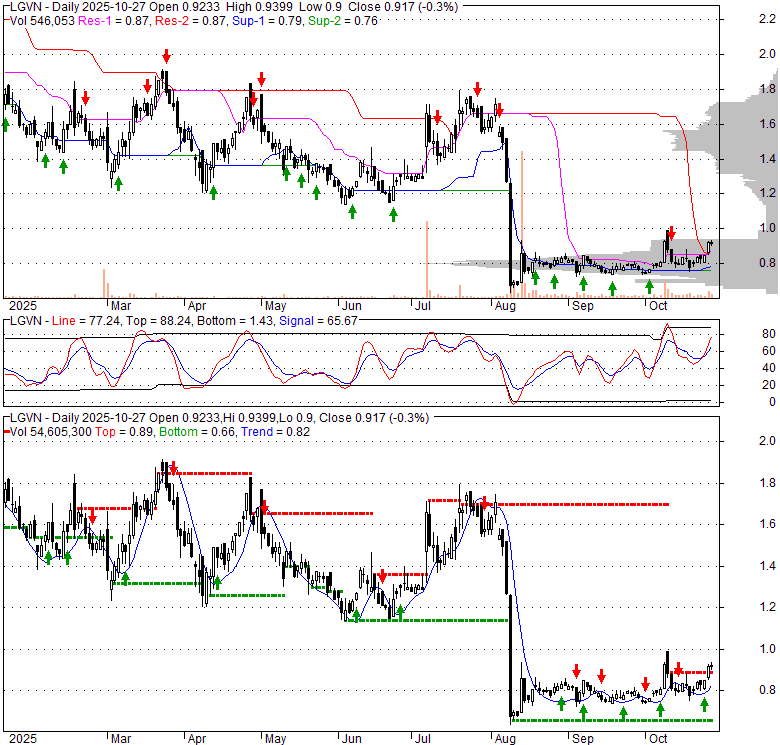780x745 pixels.
Task: Click the red sell arrow above top chart's October spike
Action: coord(672,233)
